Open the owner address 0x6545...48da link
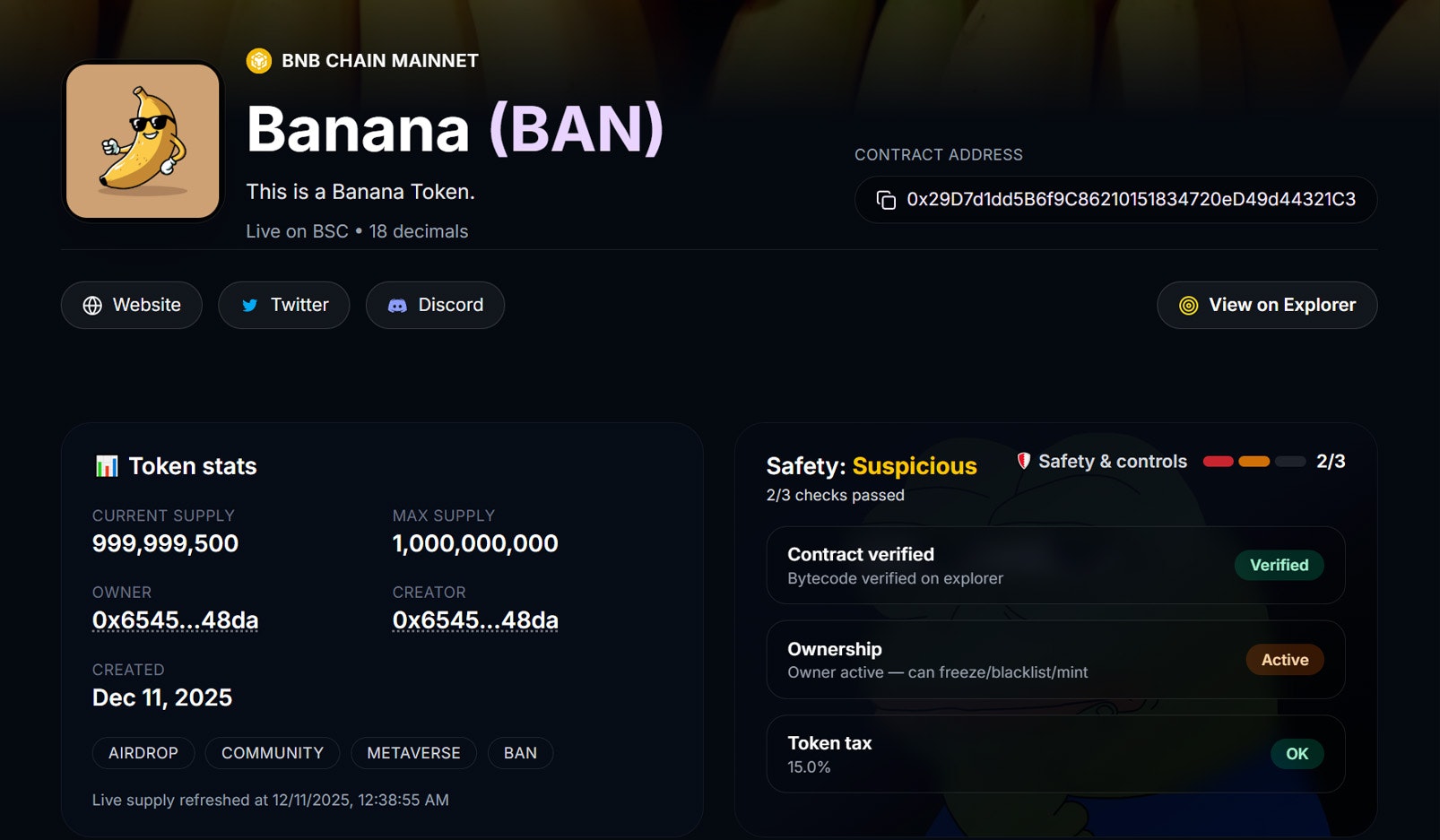Screen dimensions: 1440x840 [175, 620]
